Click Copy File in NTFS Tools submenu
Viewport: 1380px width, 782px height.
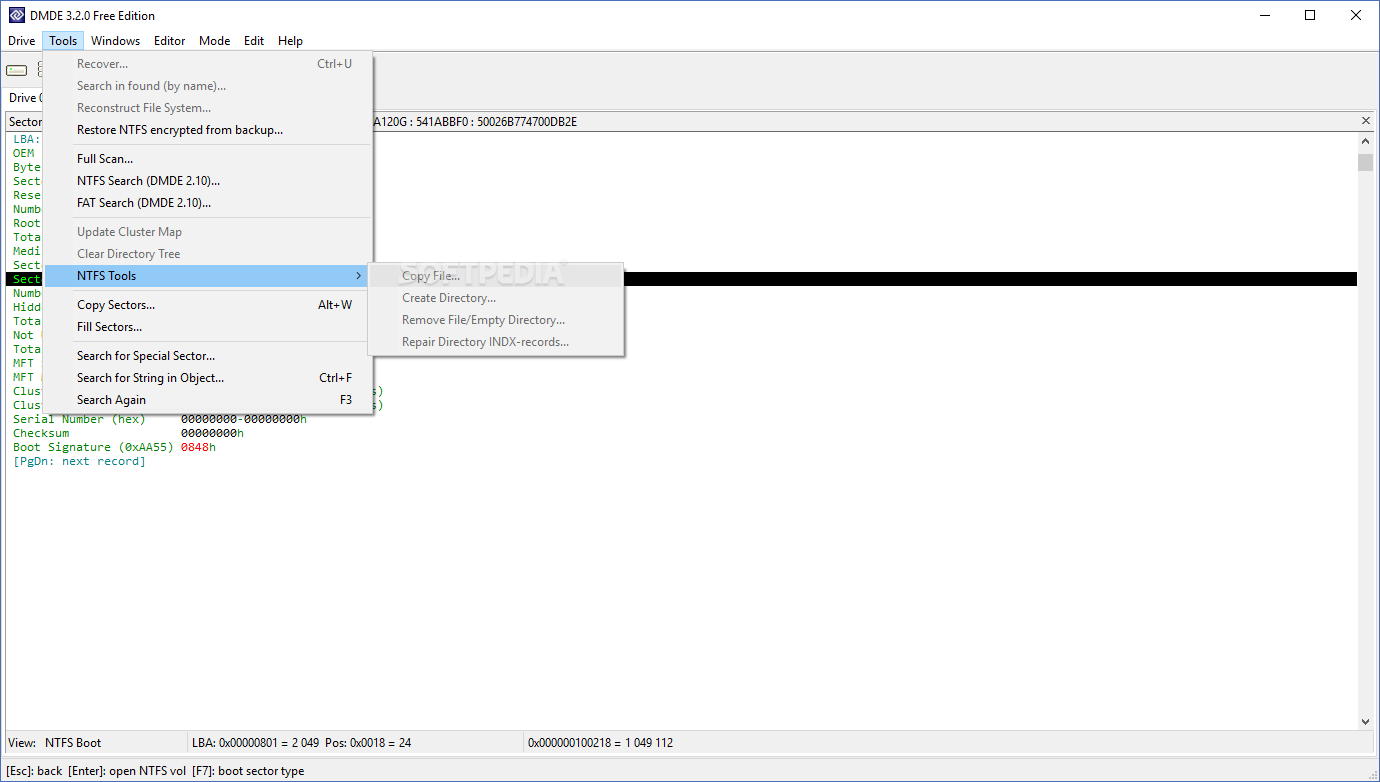click(496, 276)
